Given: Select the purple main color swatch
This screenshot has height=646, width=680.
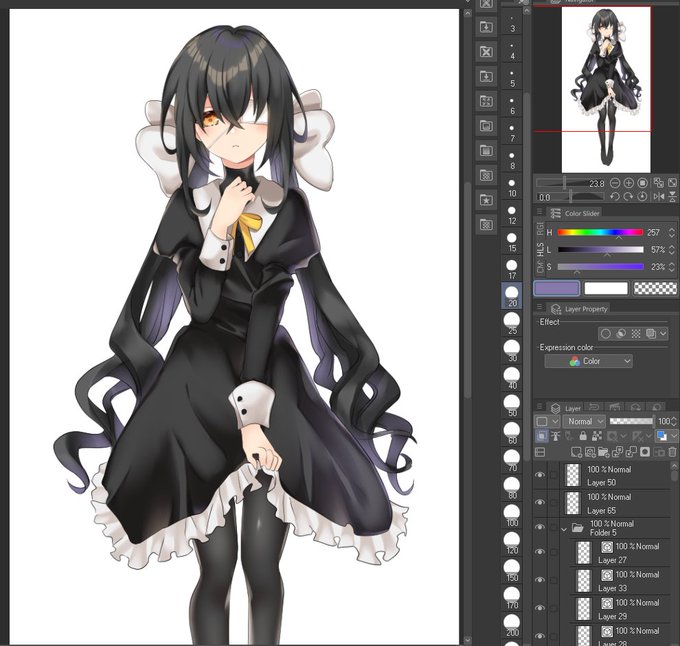Looking at the screenshot, I should tap(556, 288).
